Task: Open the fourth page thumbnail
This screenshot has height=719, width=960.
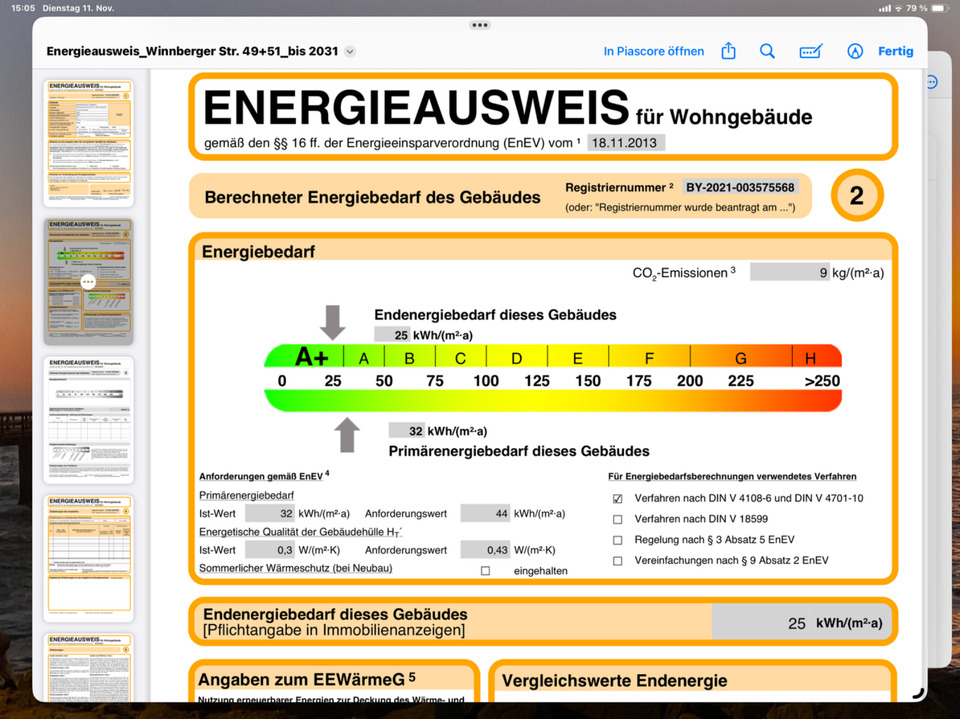Action: [x=88, y=558]
